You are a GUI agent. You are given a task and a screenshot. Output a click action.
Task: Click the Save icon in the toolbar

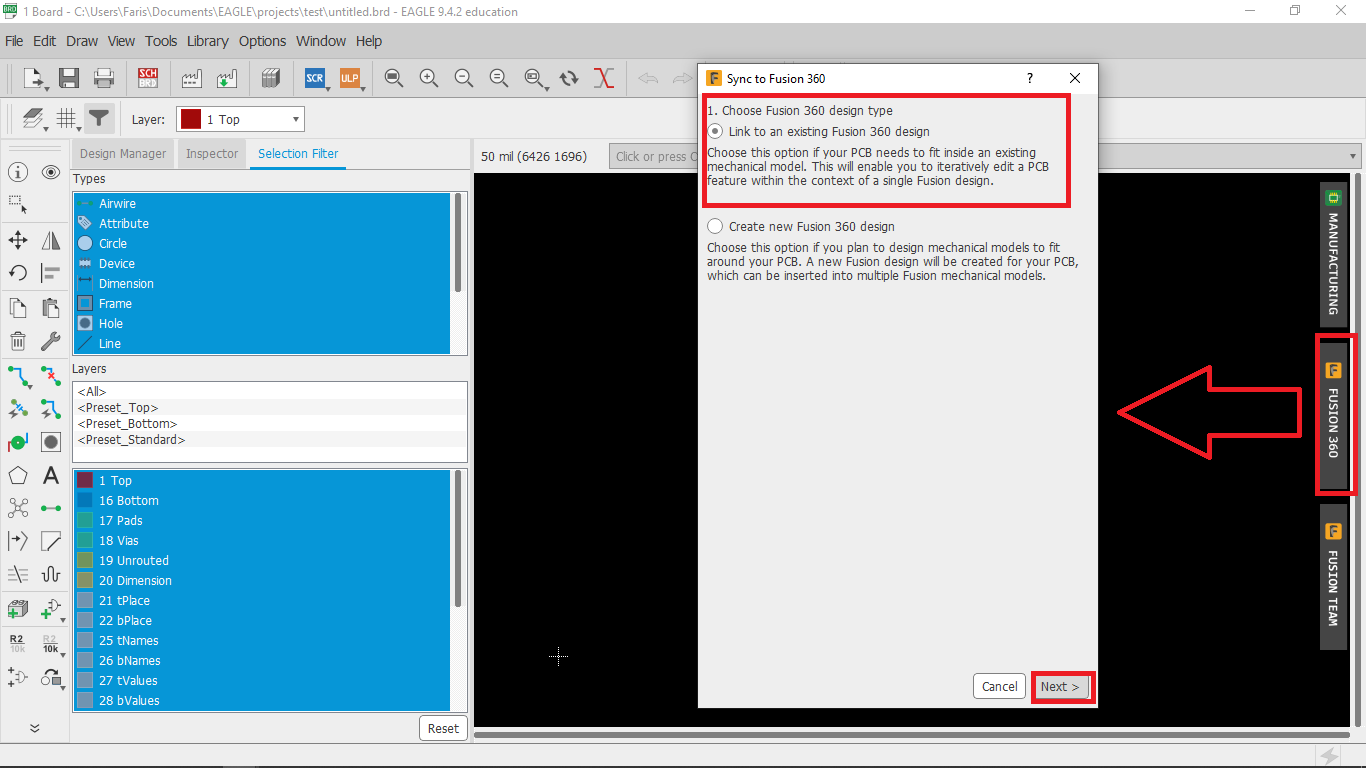(69, 78)
